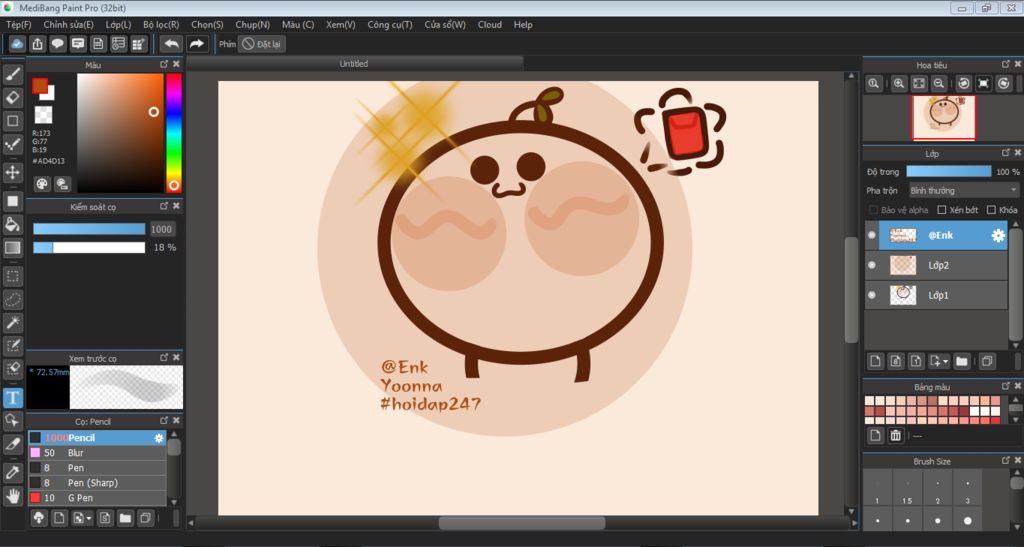Click the cloud save icon
The width and height of the screenshot is (1024, 547).
point(17,44)
